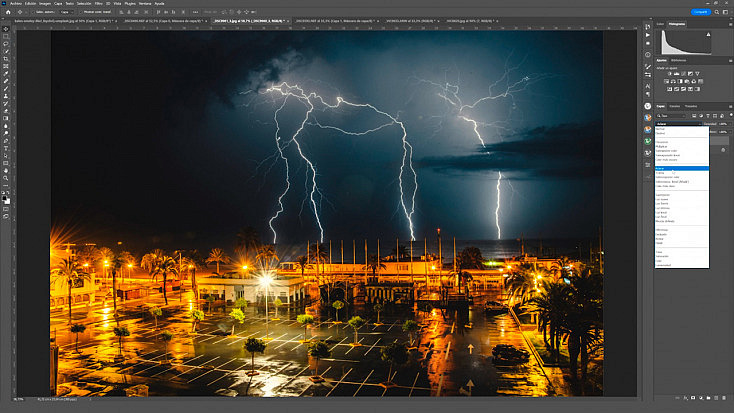734x413 pixels.
Task: Click the Brightness/Contrast adjustment icon
Action: coord(670,74)
